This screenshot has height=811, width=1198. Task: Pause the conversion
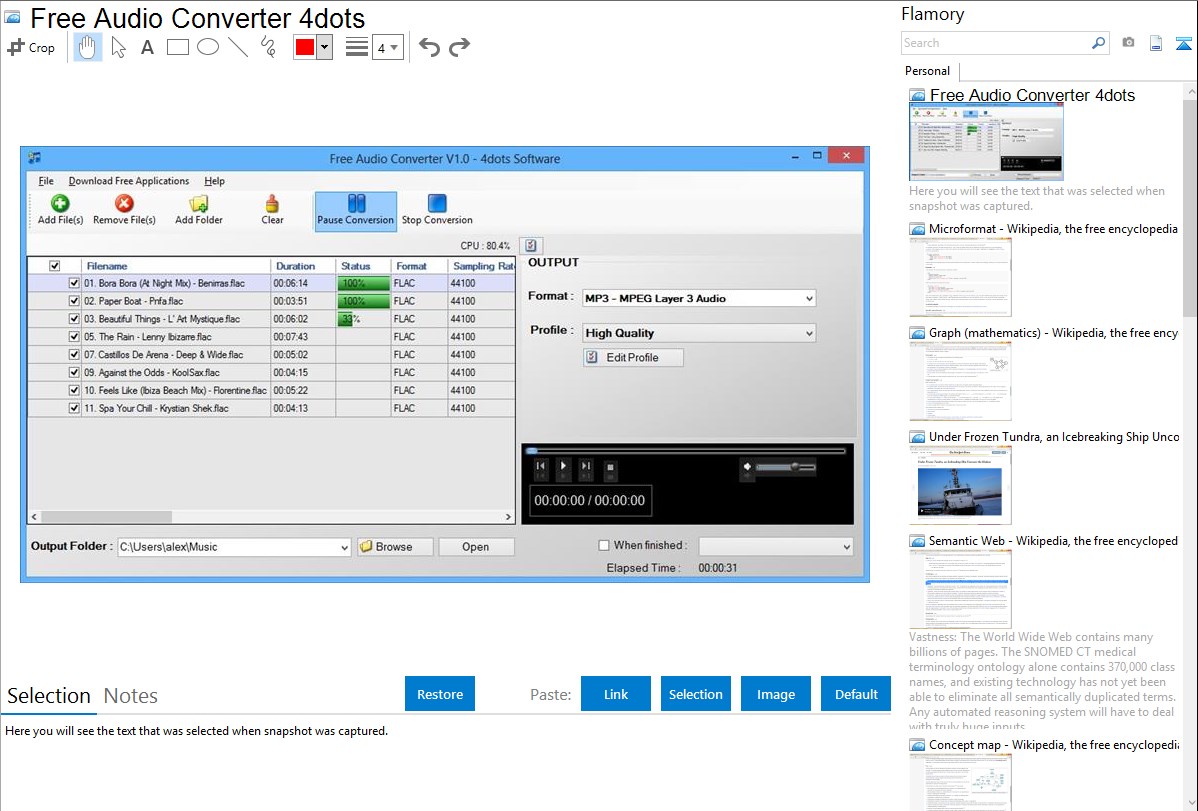(x=355, y=210)
